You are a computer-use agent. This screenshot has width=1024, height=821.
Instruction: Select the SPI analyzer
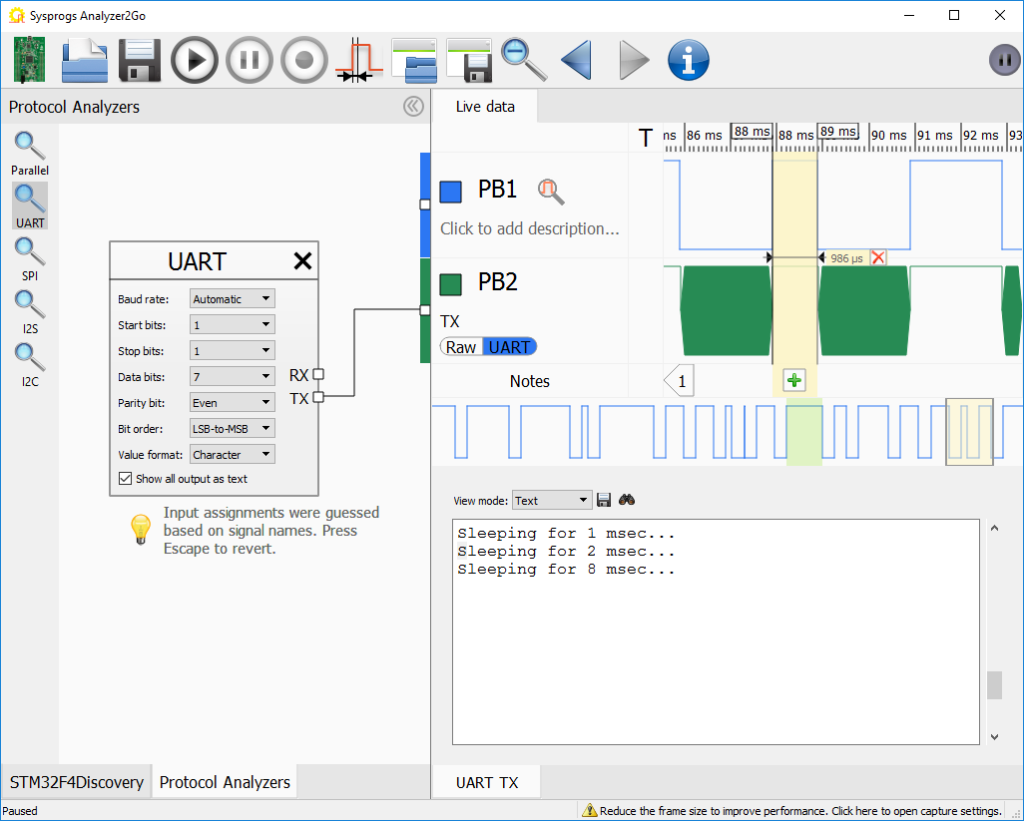tap(29, 259)
